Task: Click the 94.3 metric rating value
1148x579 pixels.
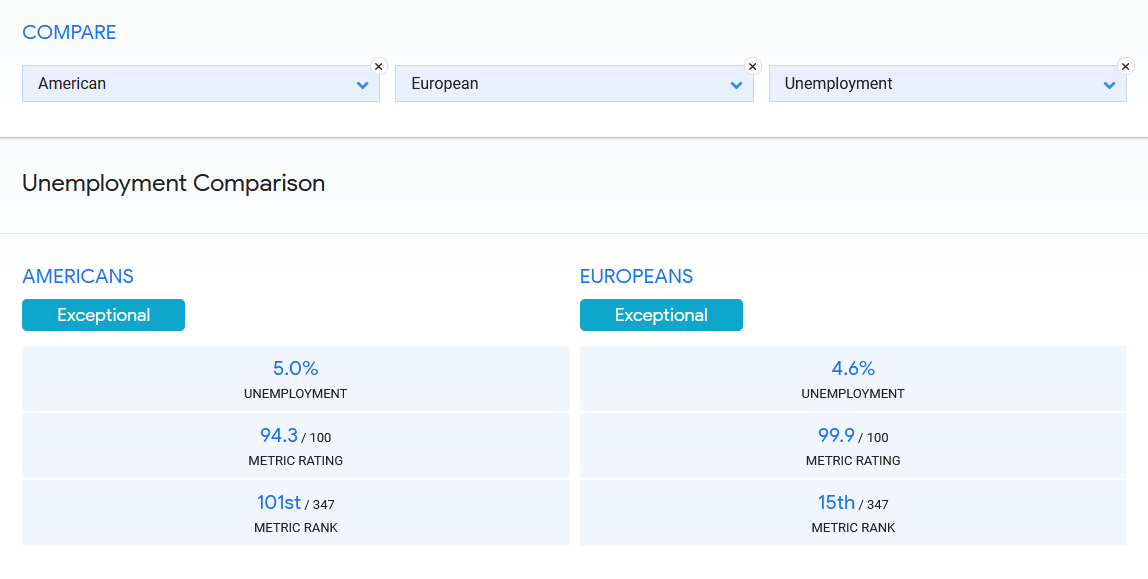Action: tap(279, 435)
